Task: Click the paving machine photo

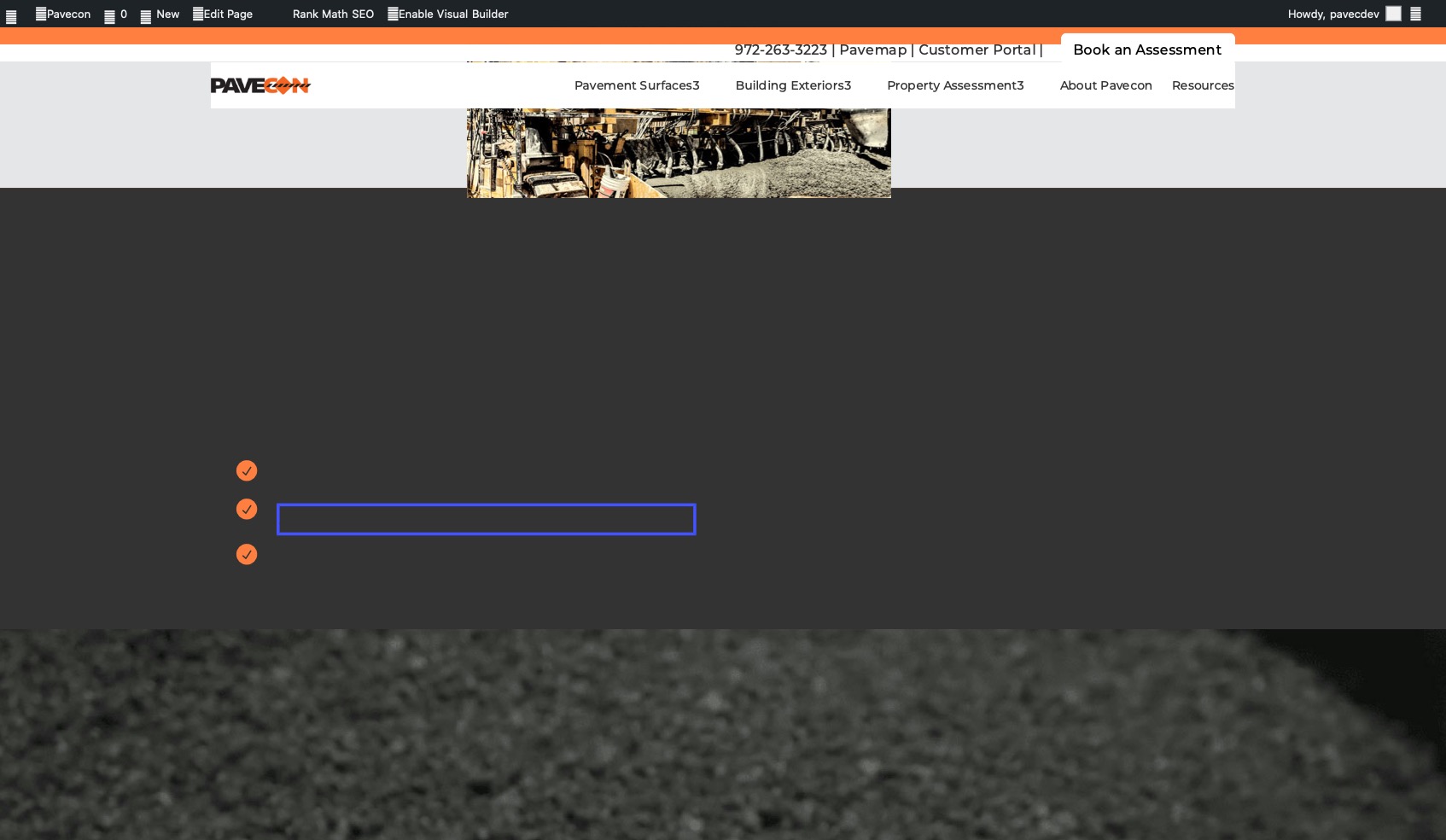Action: tap(679, 154)
